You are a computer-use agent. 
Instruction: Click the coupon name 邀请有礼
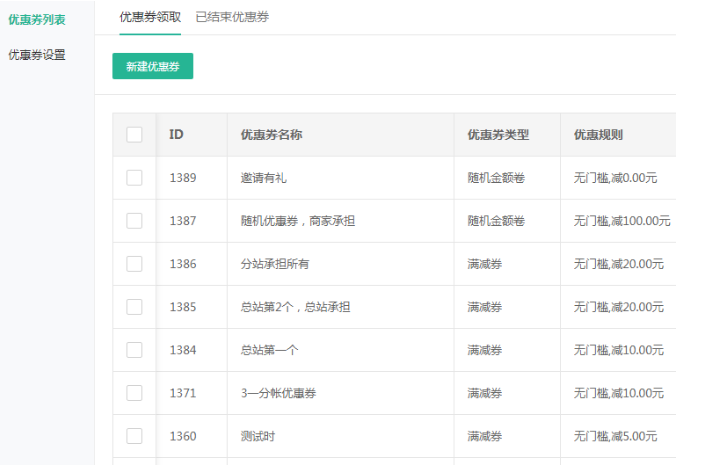[264, 178]
